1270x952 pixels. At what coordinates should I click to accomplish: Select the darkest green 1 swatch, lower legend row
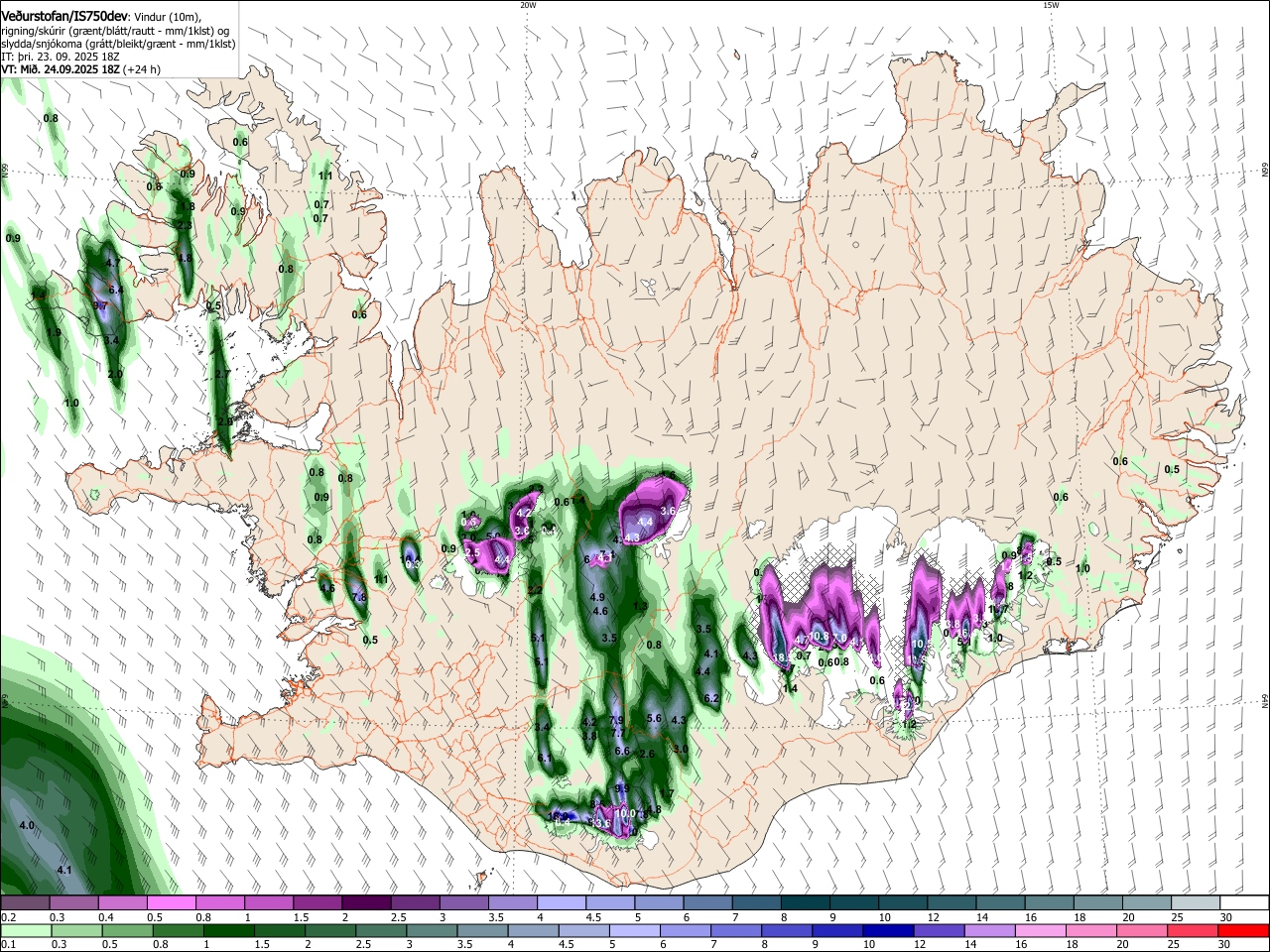pos(229,930)
